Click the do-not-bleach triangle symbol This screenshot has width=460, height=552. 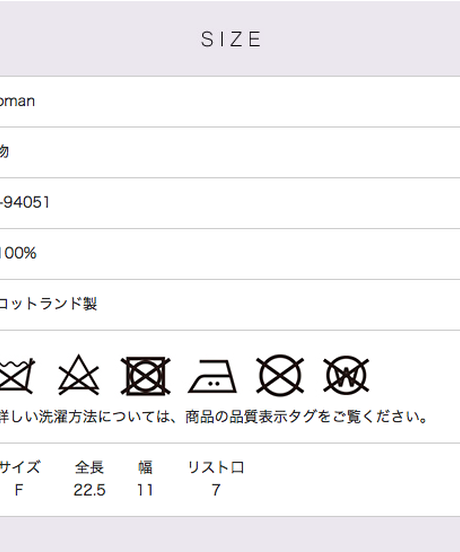pos(78,375)
